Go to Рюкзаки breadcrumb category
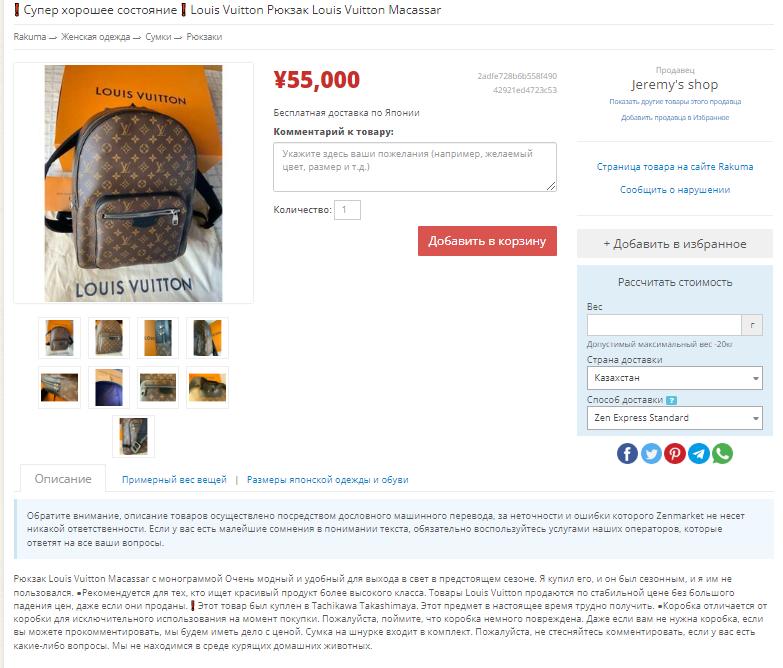This screenshot has height=668, width=783. (204, 37)
